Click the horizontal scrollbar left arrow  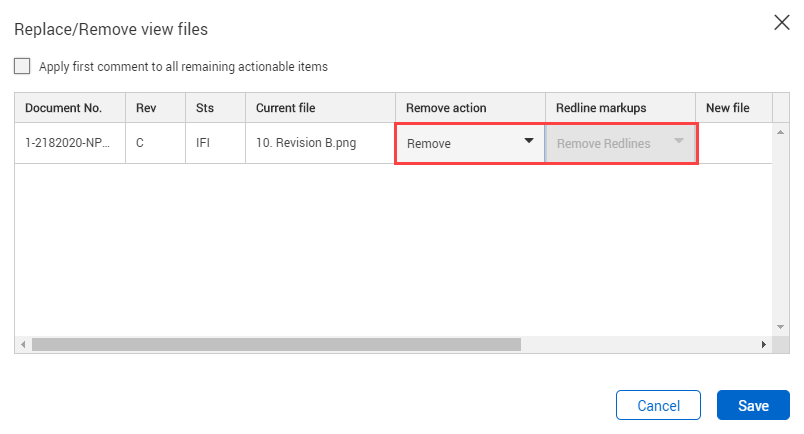coord(23,344)
